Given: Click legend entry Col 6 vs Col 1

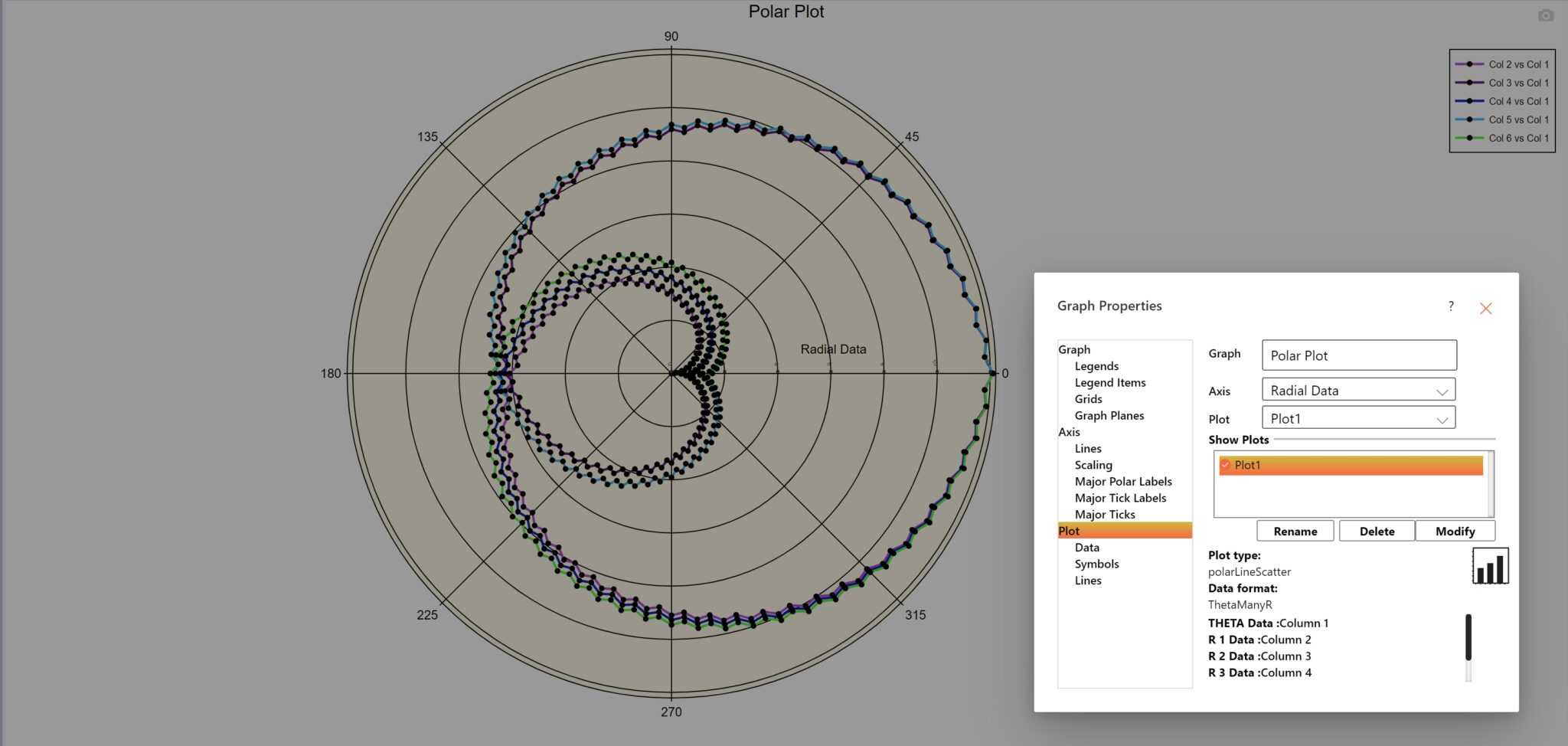Looking at the screenshot, I should coord(1502,138).
